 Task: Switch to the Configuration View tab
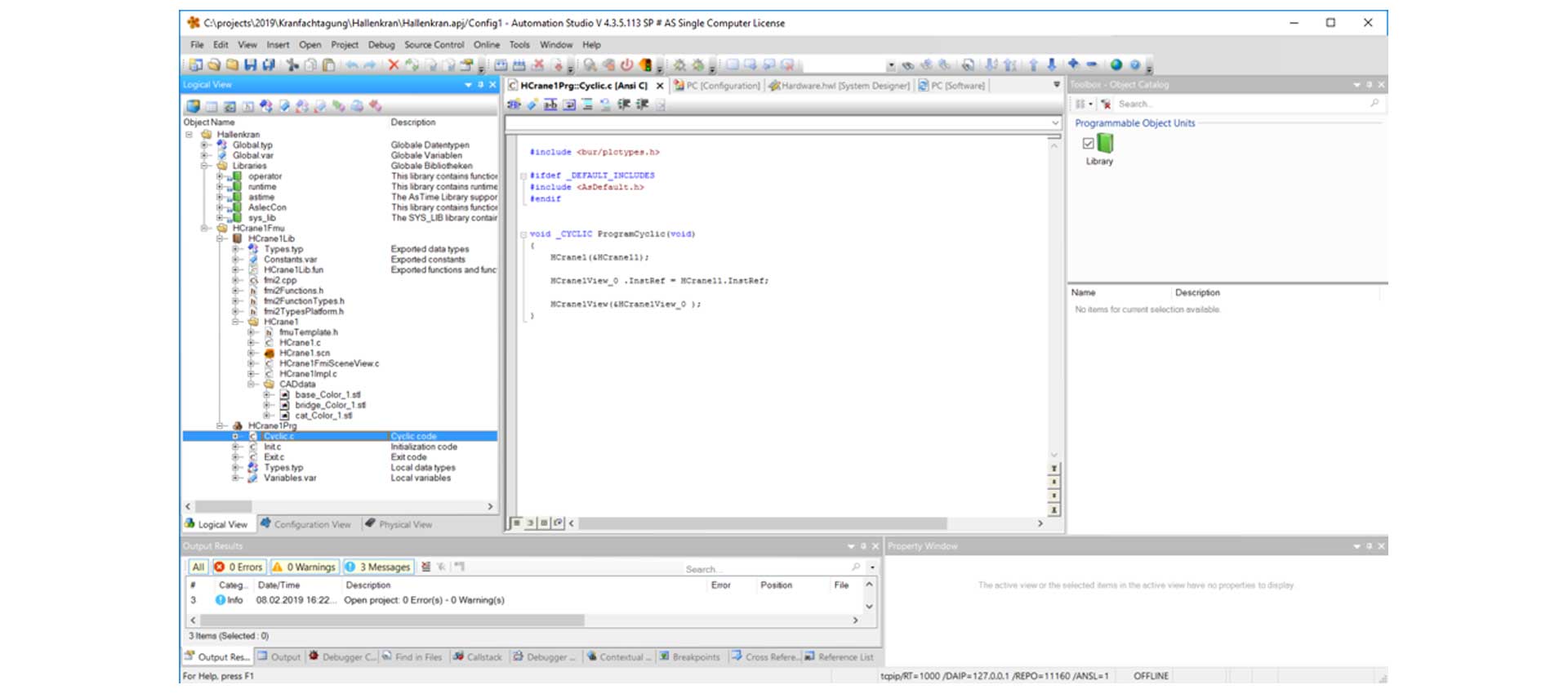point(305,524)
